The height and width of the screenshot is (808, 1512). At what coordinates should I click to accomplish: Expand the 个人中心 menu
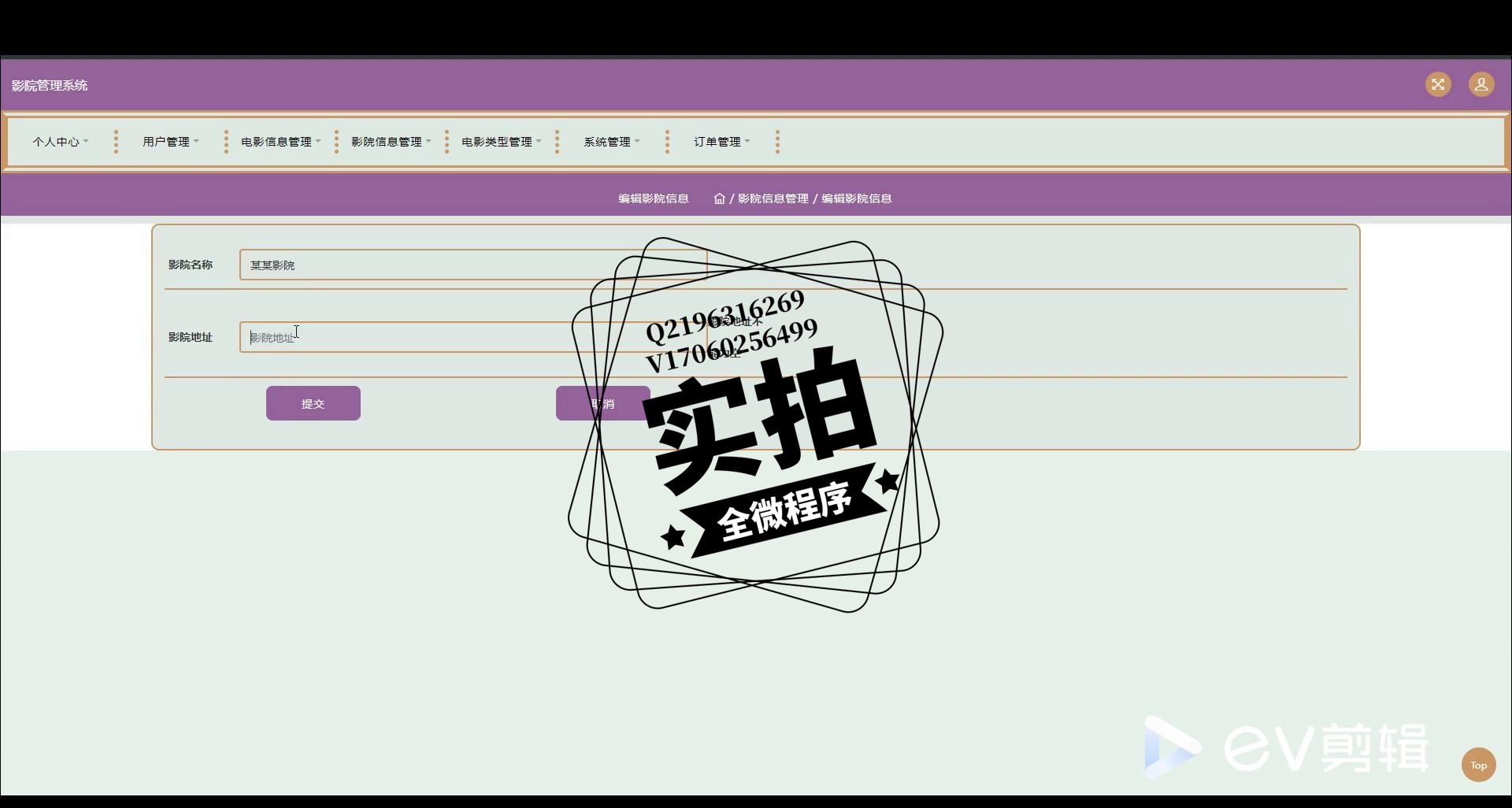[61, 142]
